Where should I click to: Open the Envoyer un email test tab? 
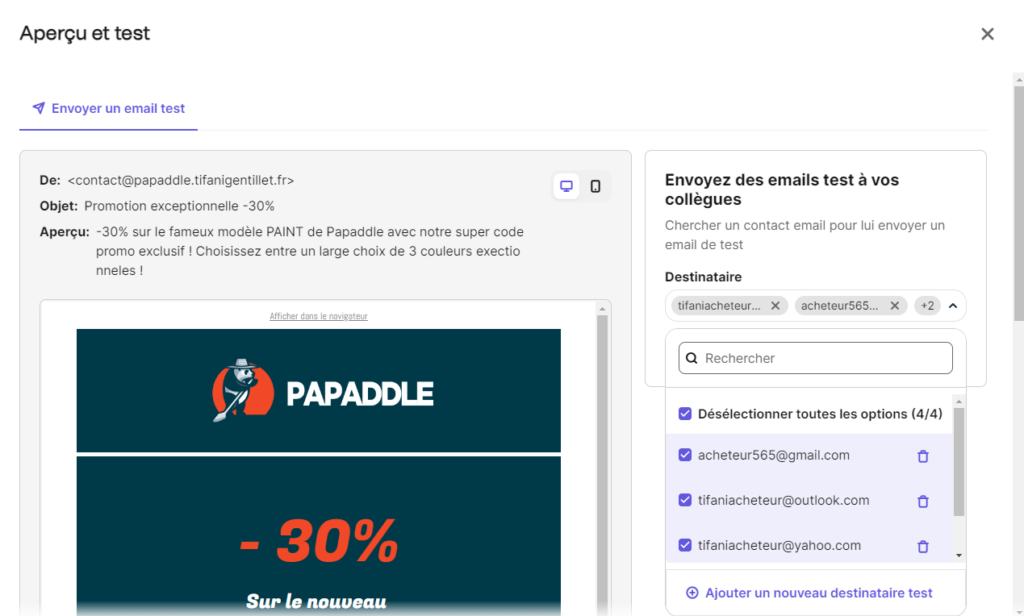click(x=108, y=108)
